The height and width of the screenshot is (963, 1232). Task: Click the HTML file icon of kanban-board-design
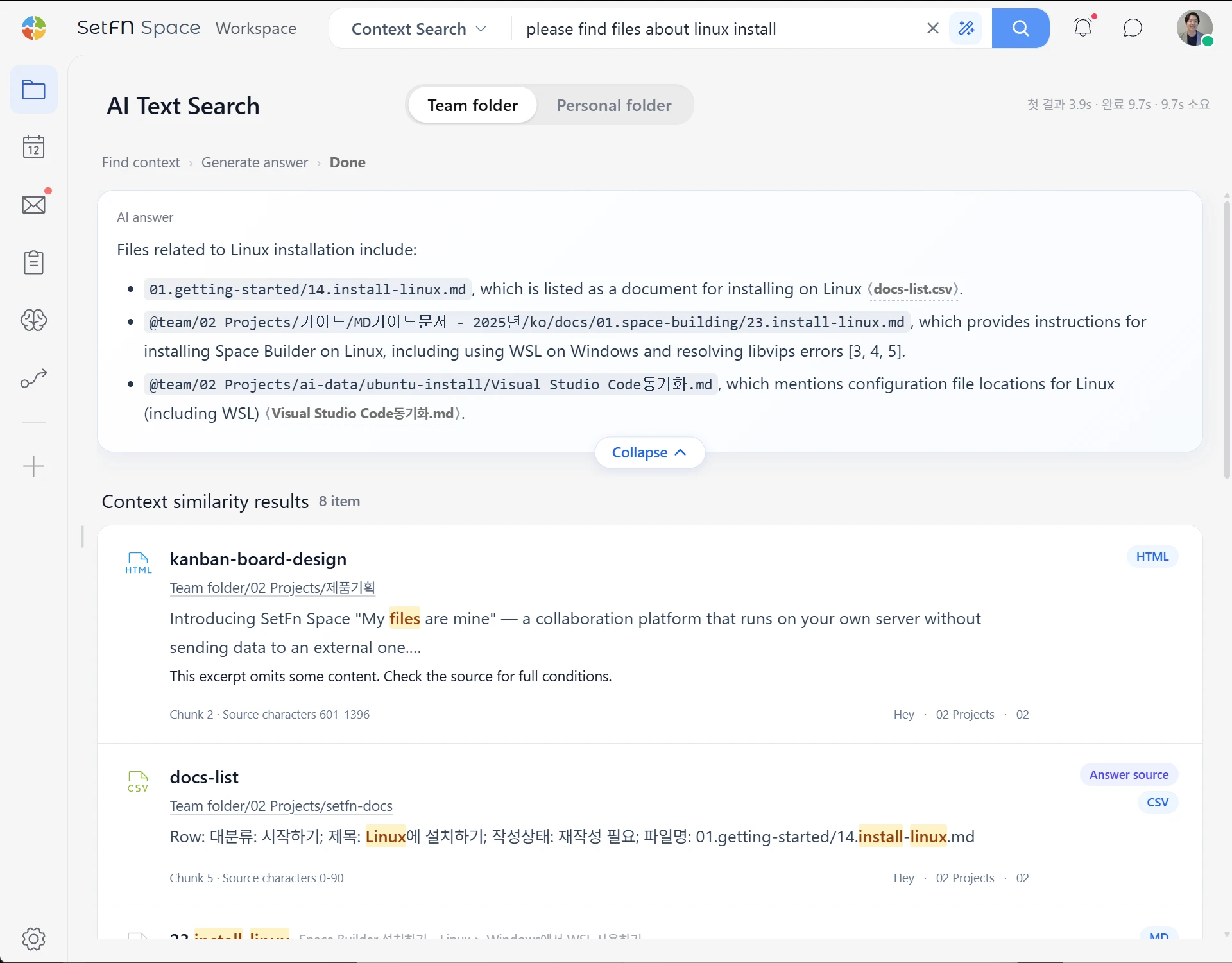point(139,563)
